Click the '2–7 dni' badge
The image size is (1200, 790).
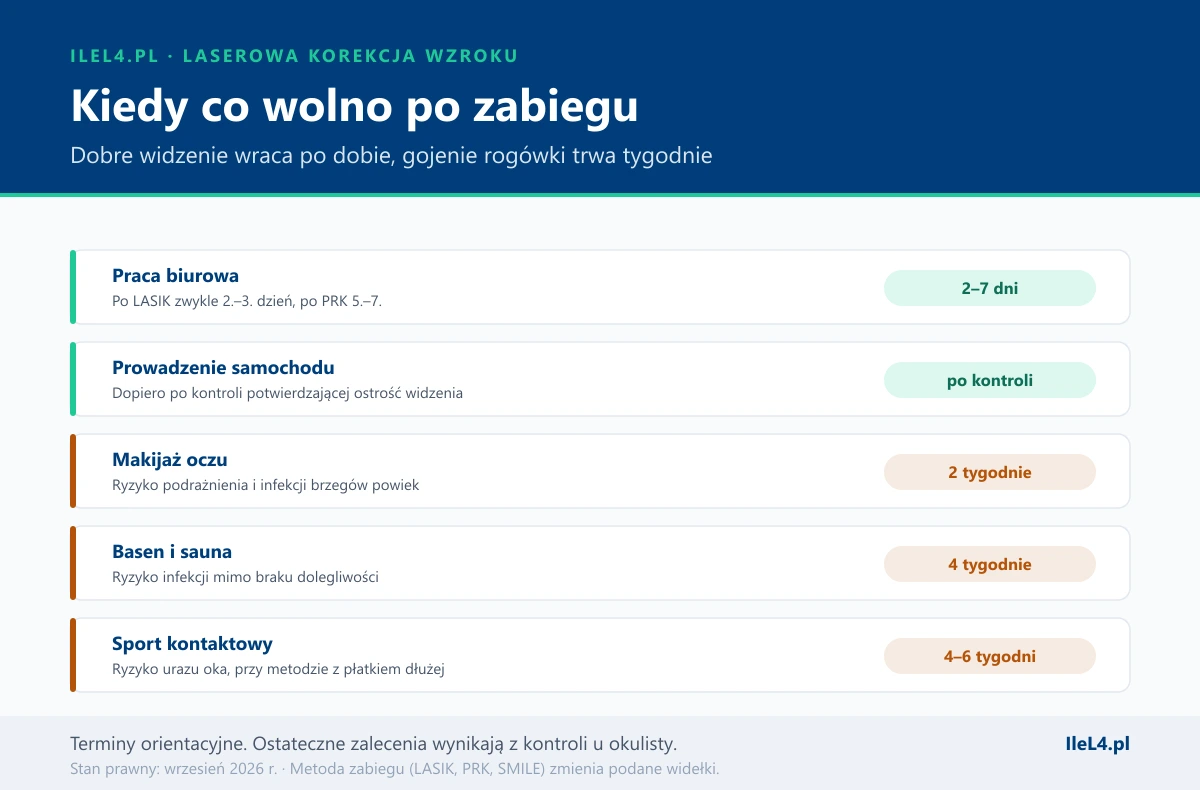pyautogui.click(x=990, y=288)
